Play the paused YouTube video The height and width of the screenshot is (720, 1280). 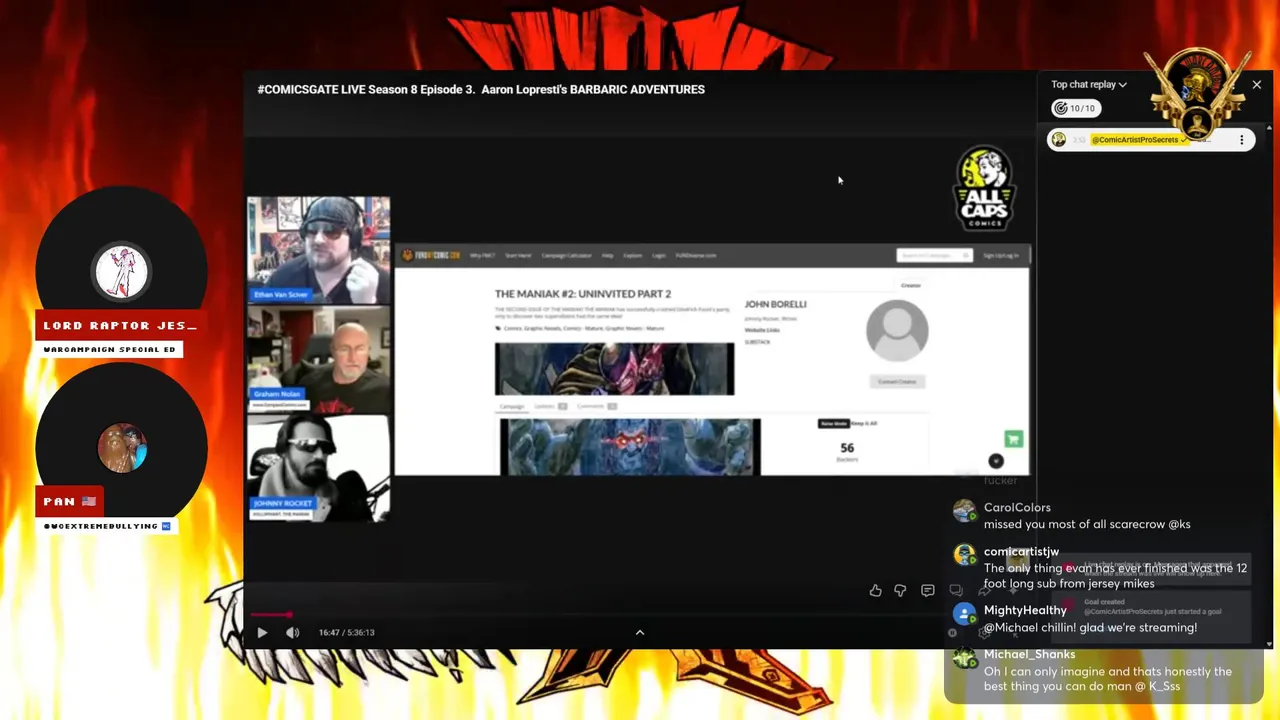262,632
